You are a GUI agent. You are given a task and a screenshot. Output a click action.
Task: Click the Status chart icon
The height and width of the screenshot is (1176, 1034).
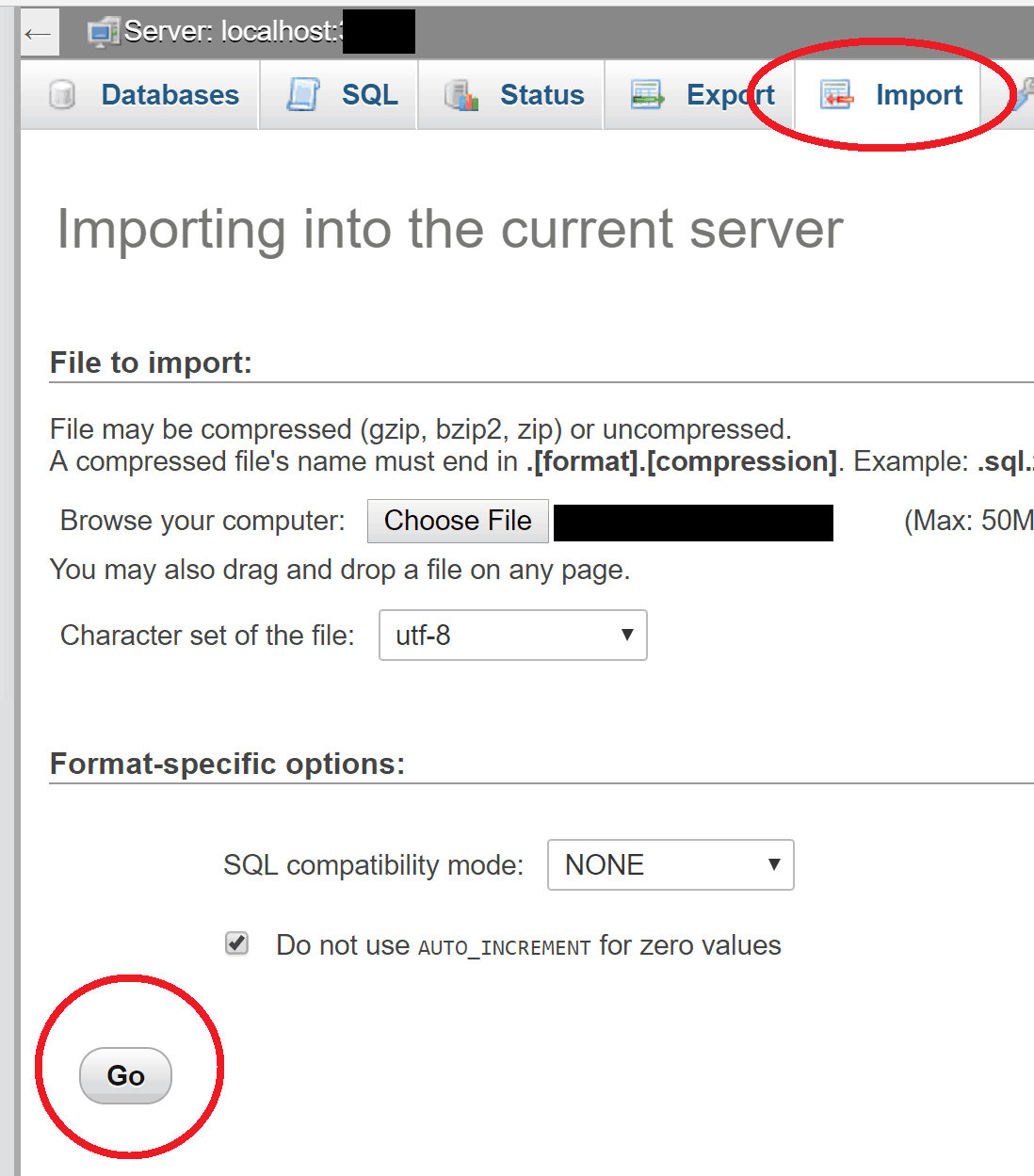[461, 95]
